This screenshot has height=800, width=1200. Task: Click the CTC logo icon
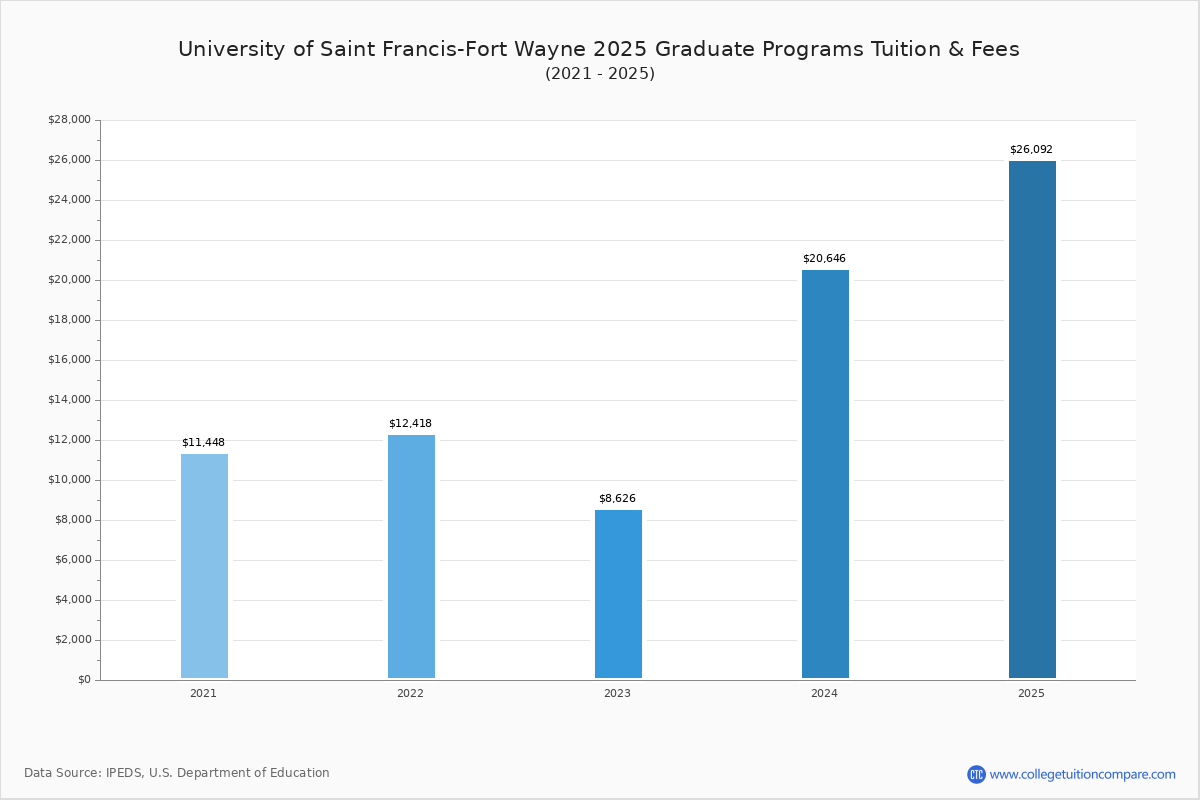976,774
